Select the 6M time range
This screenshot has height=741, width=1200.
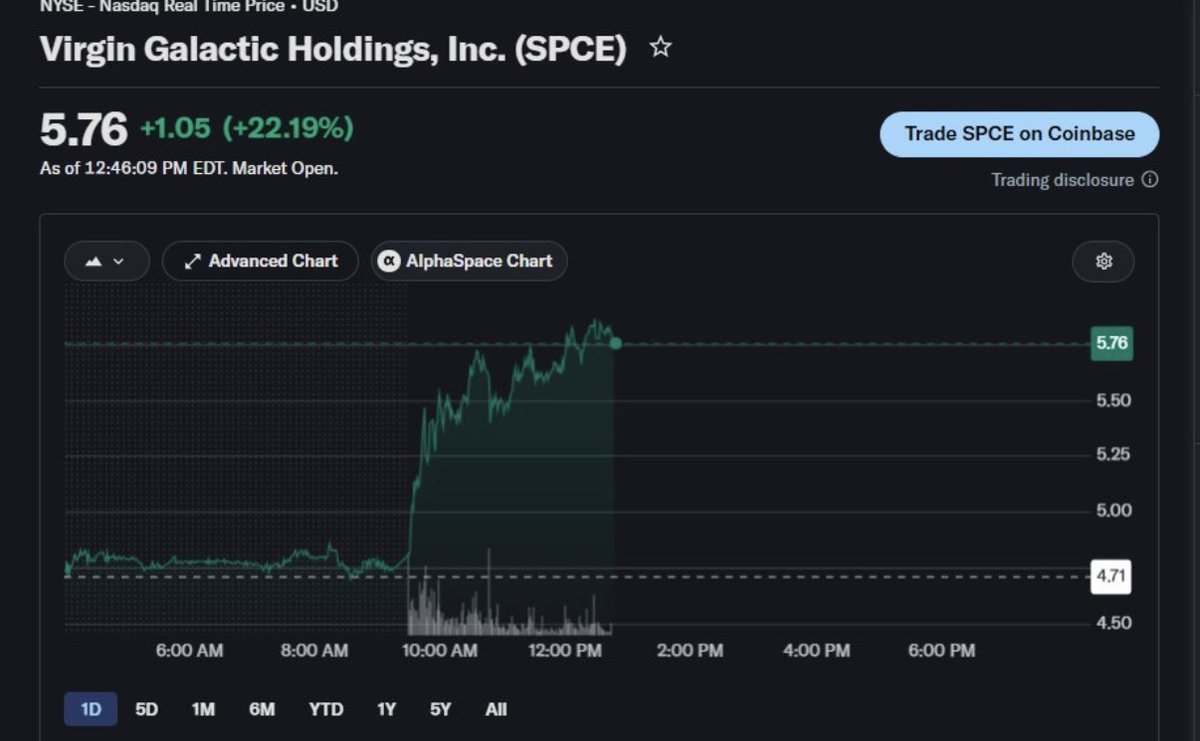[x=262, y=709]
